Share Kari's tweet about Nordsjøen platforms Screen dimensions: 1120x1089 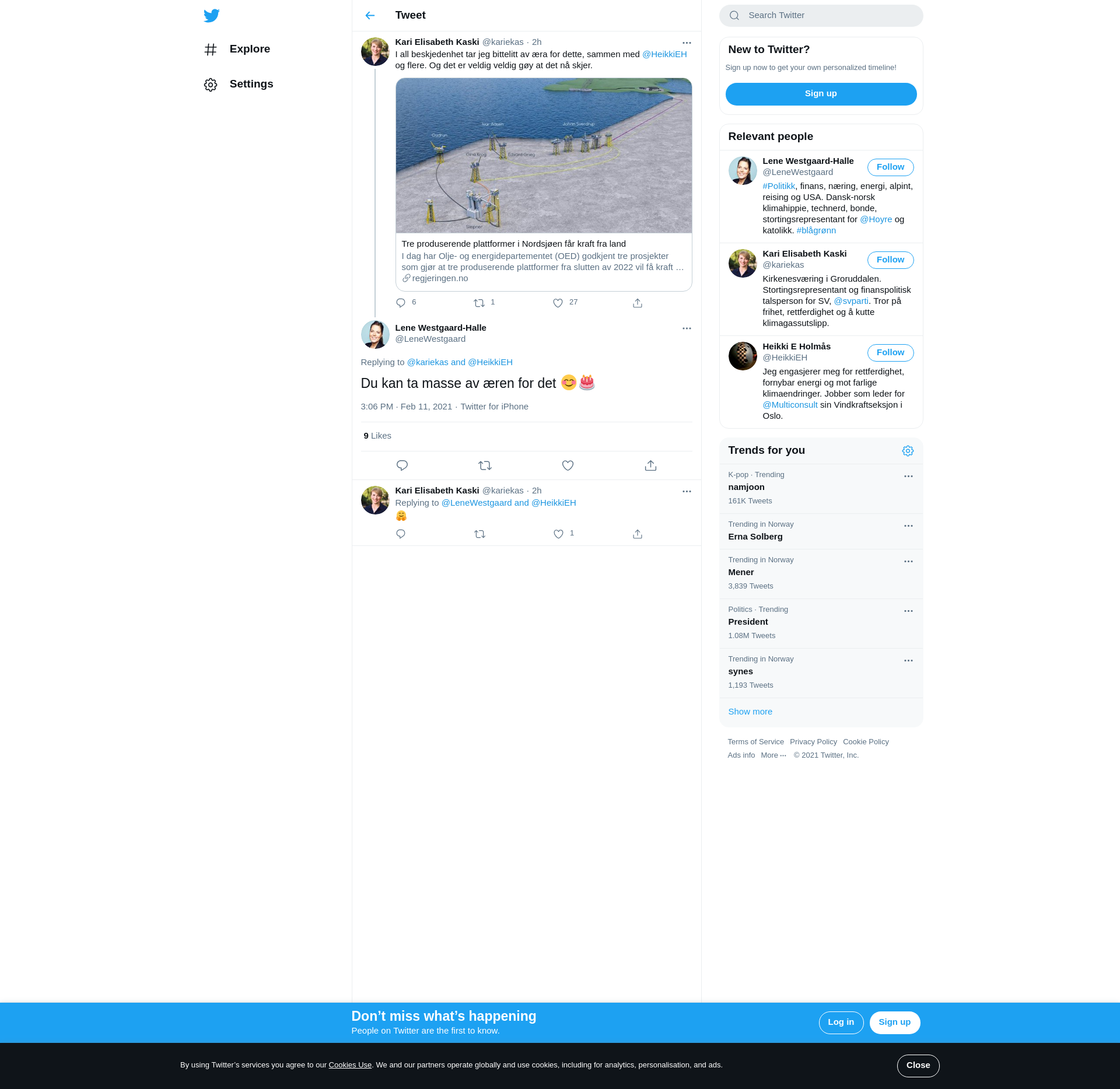click(x=638, y=303)
